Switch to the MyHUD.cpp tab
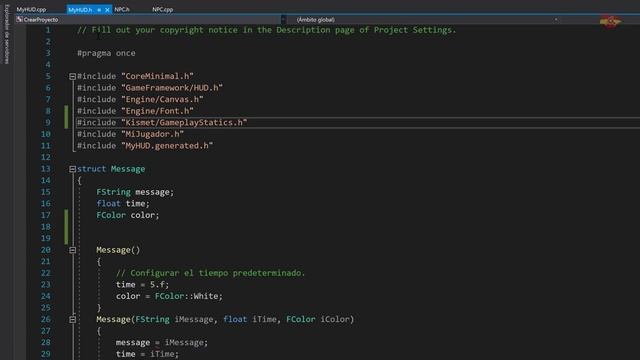The height and width of the screenshot is (360, 640). pos(31,9)
